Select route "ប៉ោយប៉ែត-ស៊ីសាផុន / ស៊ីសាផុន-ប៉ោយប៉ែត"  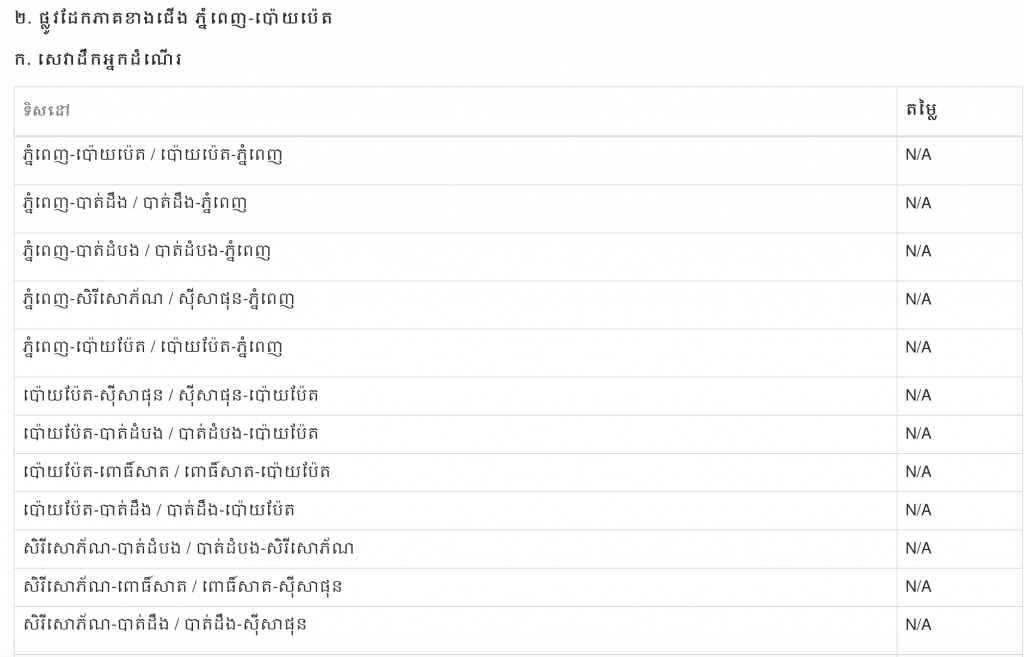(171, 395)
